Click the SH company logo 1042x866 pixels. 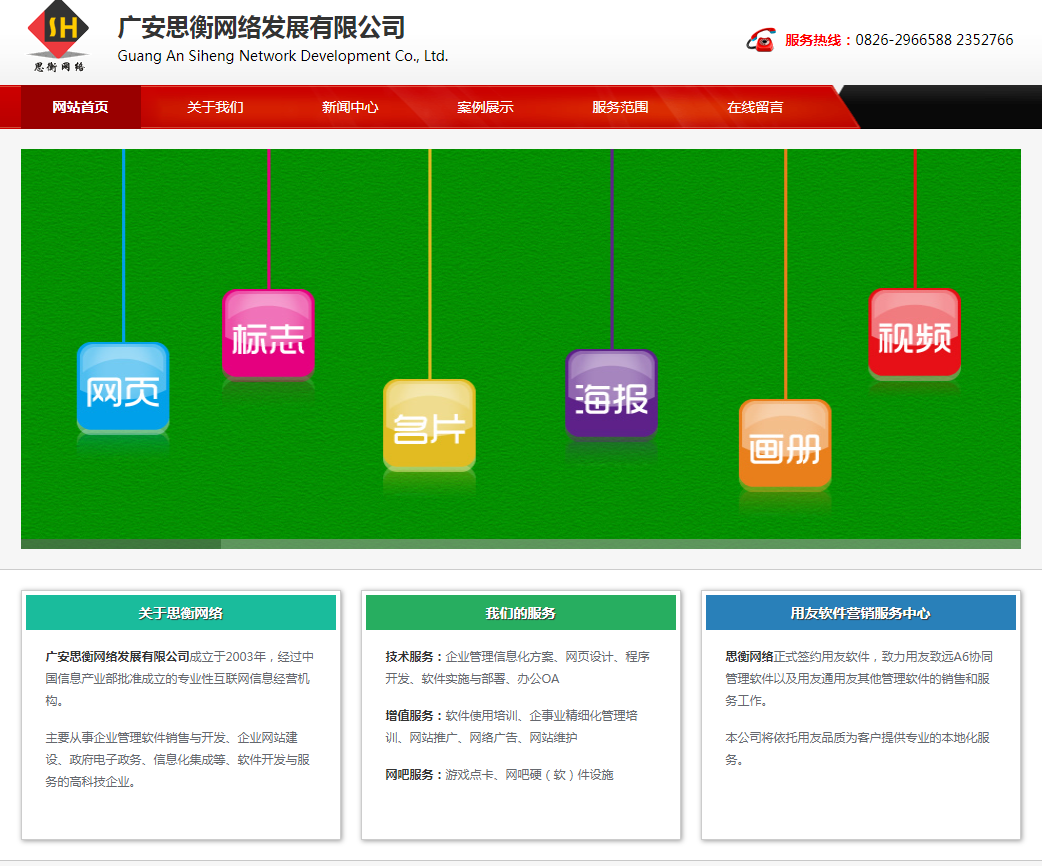click(58, 37)
